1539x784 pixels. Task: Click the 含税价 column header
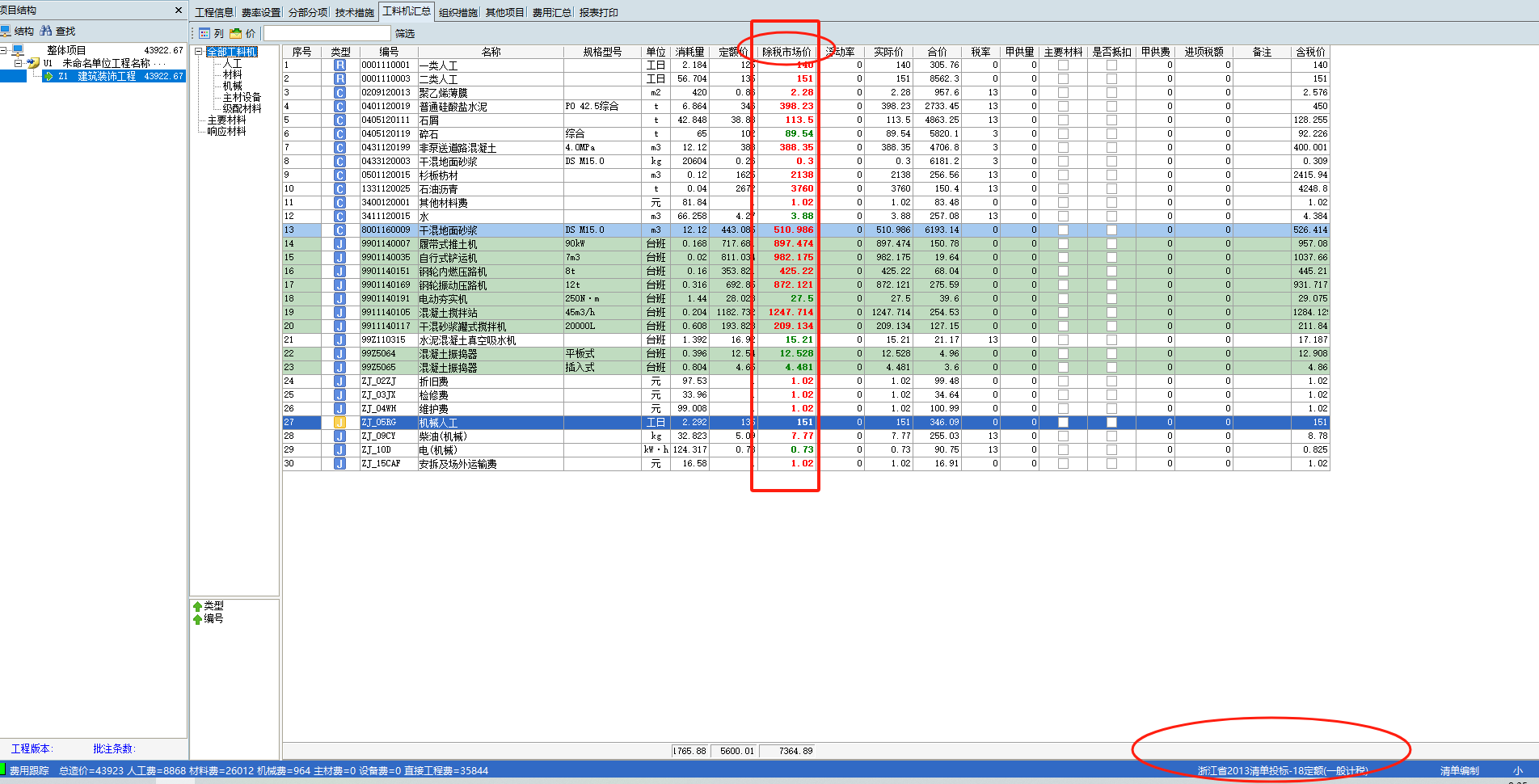[1310, 52]
